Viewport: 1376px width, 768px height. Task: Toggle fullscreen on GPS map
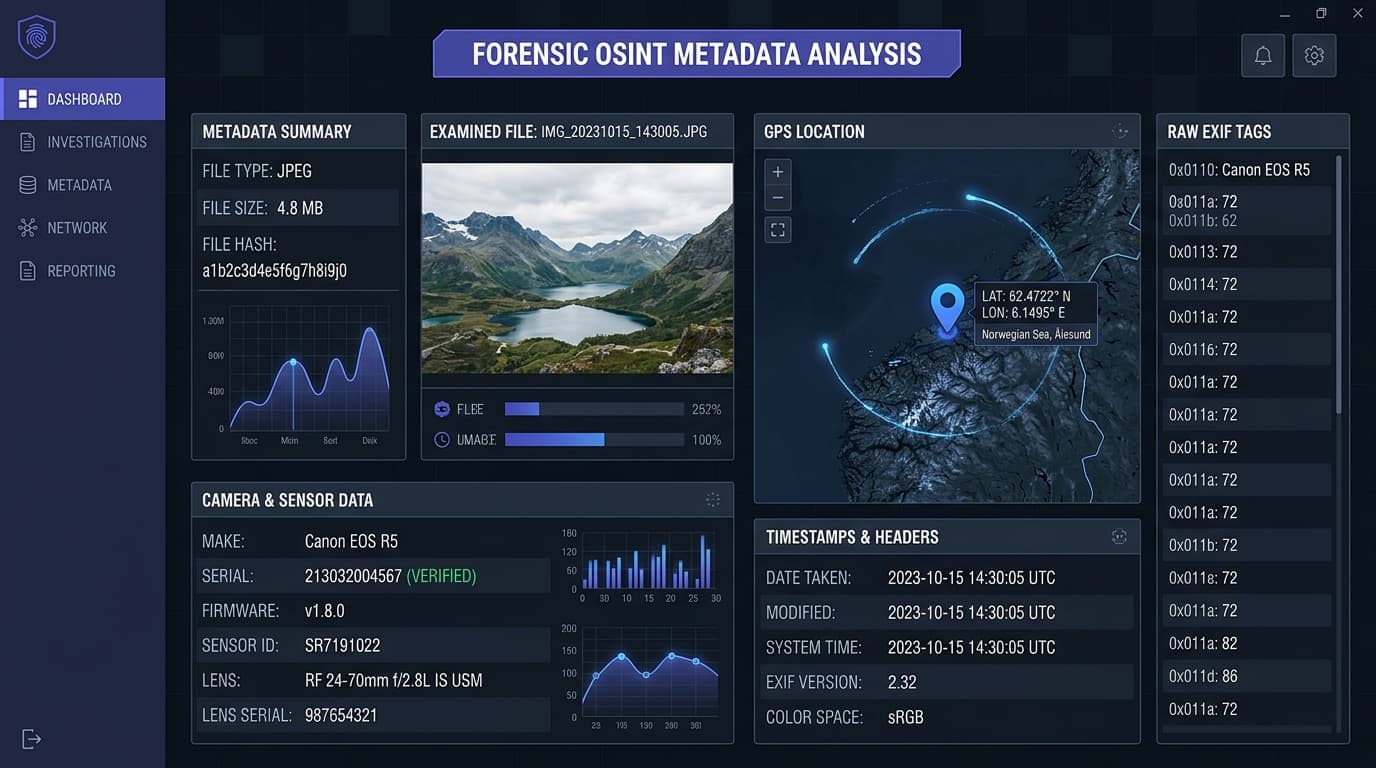[778, 230]
